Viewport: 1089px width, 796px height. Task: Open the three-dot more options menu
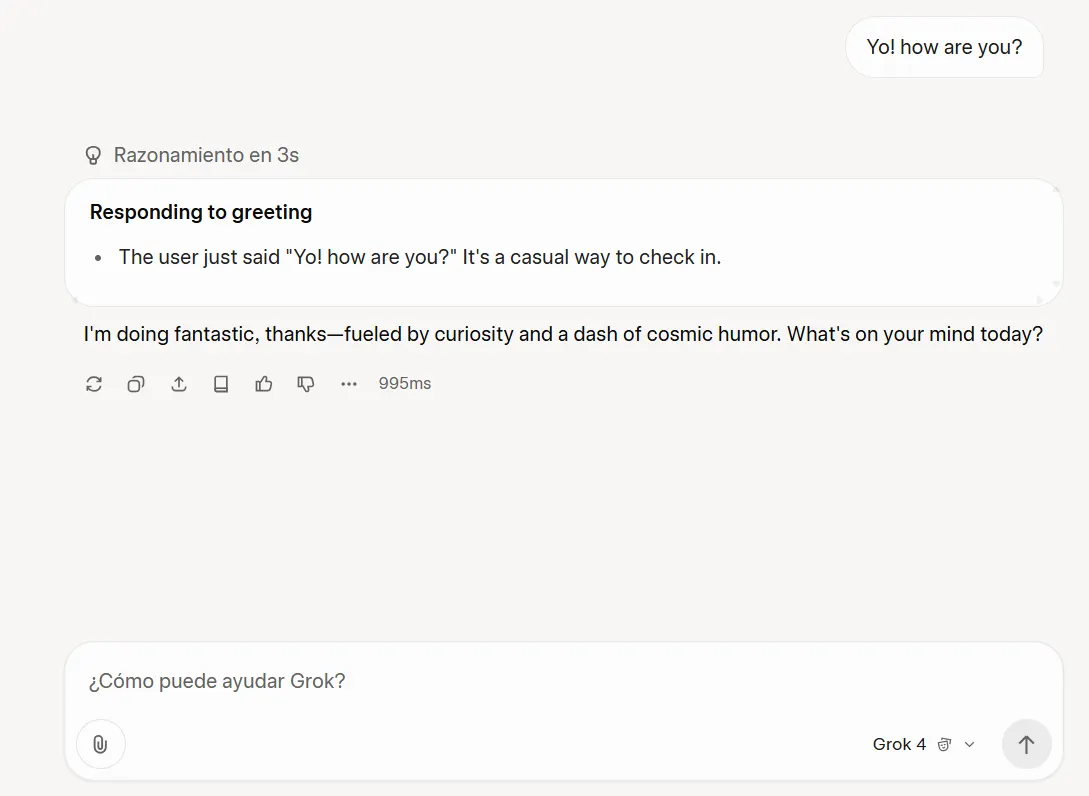pyautogui.click(x=349, y=384)
